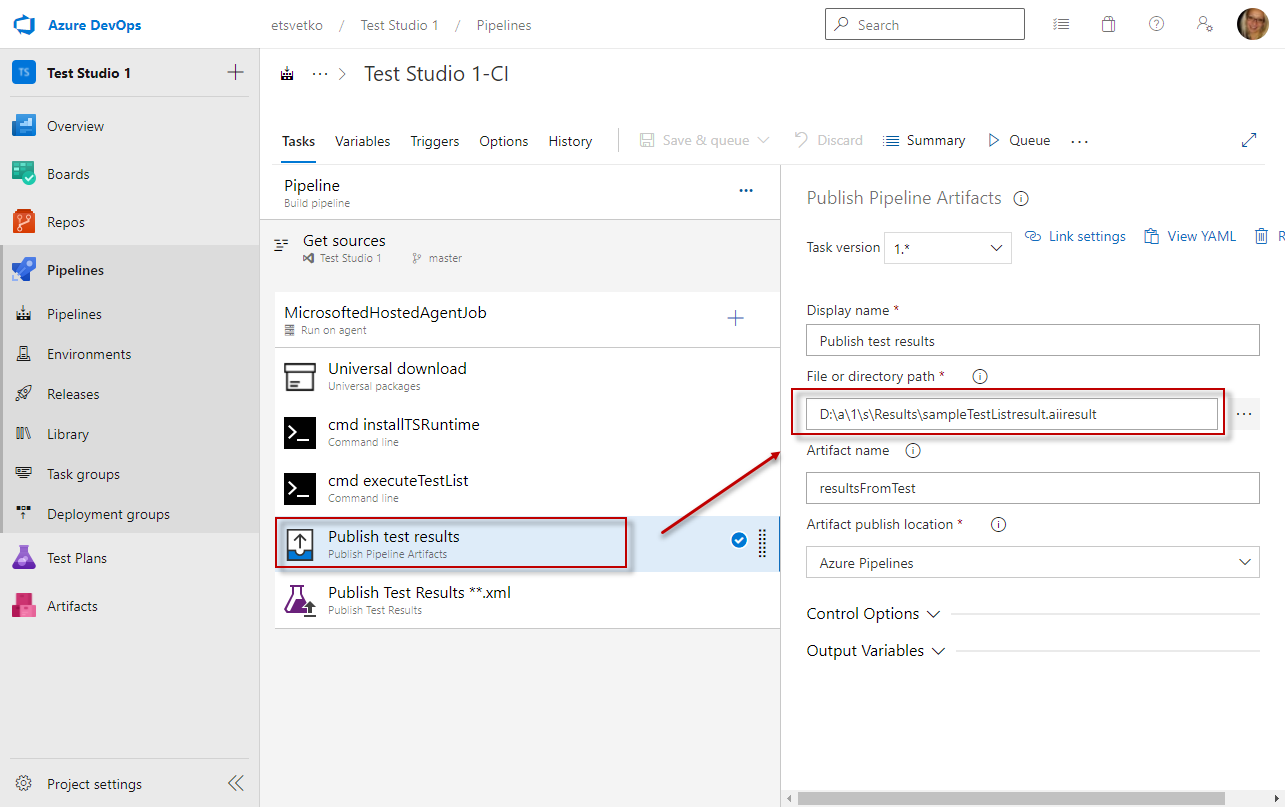Image resolution: width=1285 pixels, height=807 pixels.
Task: Collapse the sidebar with double chevron
Action: pos(236,783)
